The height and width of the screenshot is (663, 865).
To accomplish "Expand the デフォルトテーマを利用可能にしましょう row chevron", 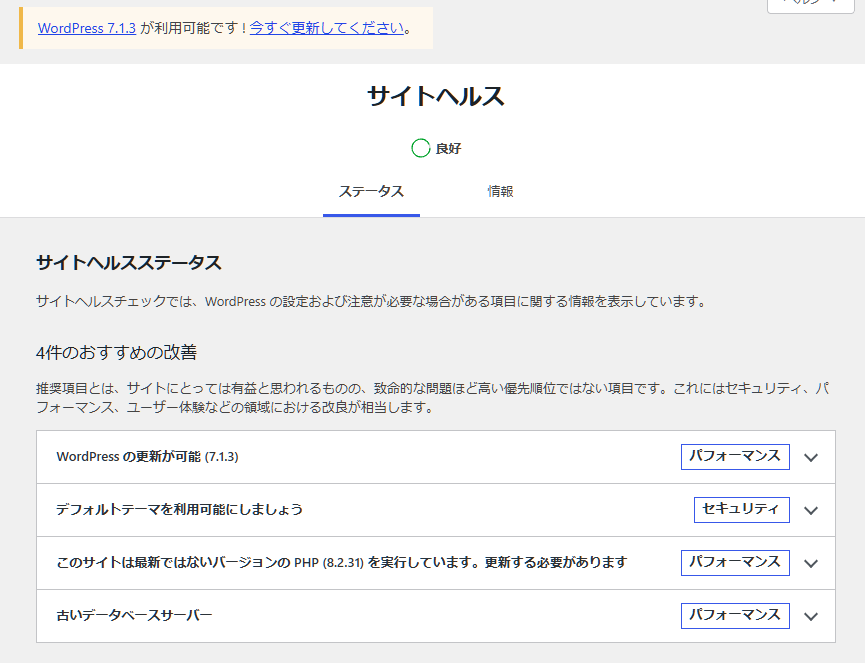I will pos(810,510).
